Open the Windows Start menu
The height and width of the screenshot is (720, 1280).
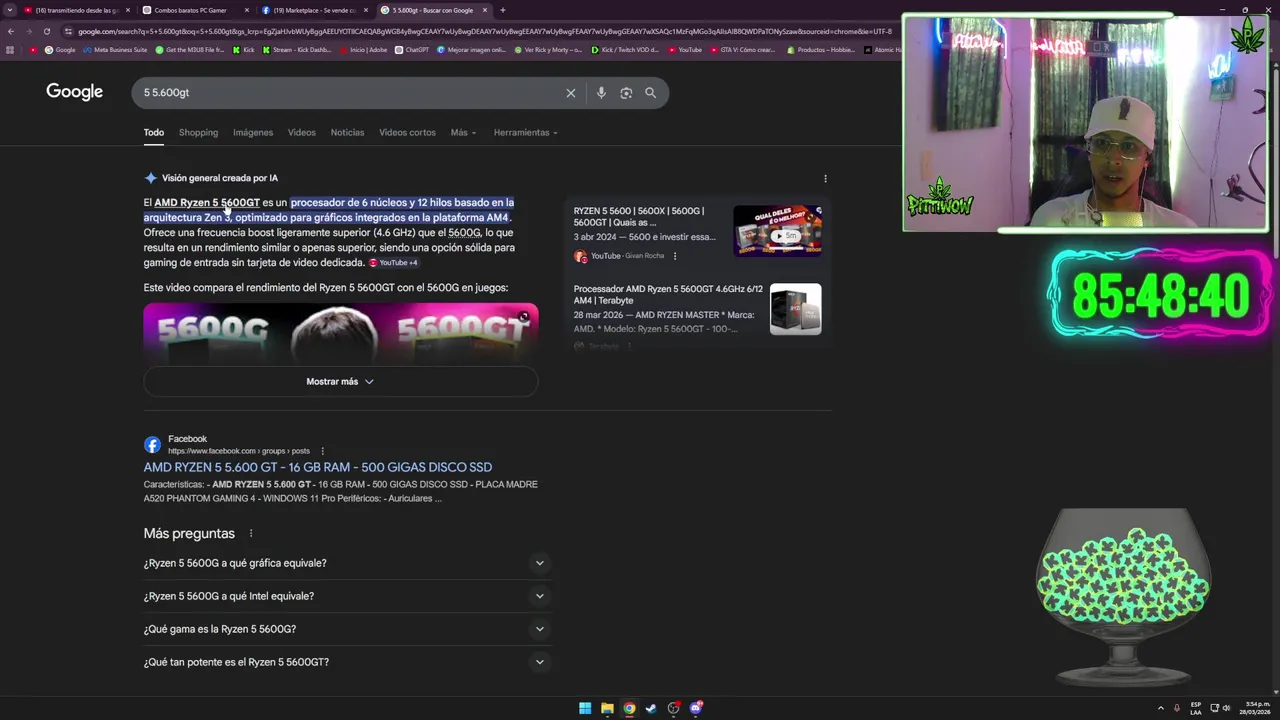coord(585,708)
